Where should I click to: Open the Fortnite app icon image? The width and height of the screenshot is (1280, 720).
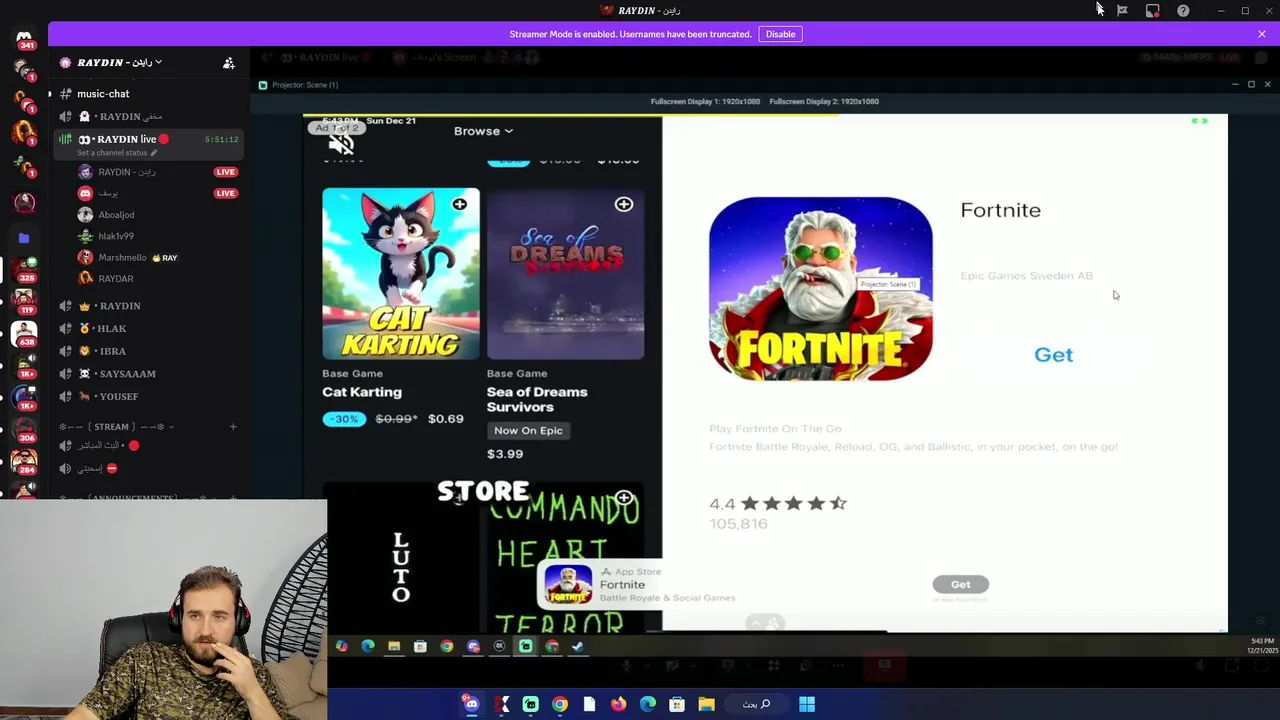[x=821, y=289]
